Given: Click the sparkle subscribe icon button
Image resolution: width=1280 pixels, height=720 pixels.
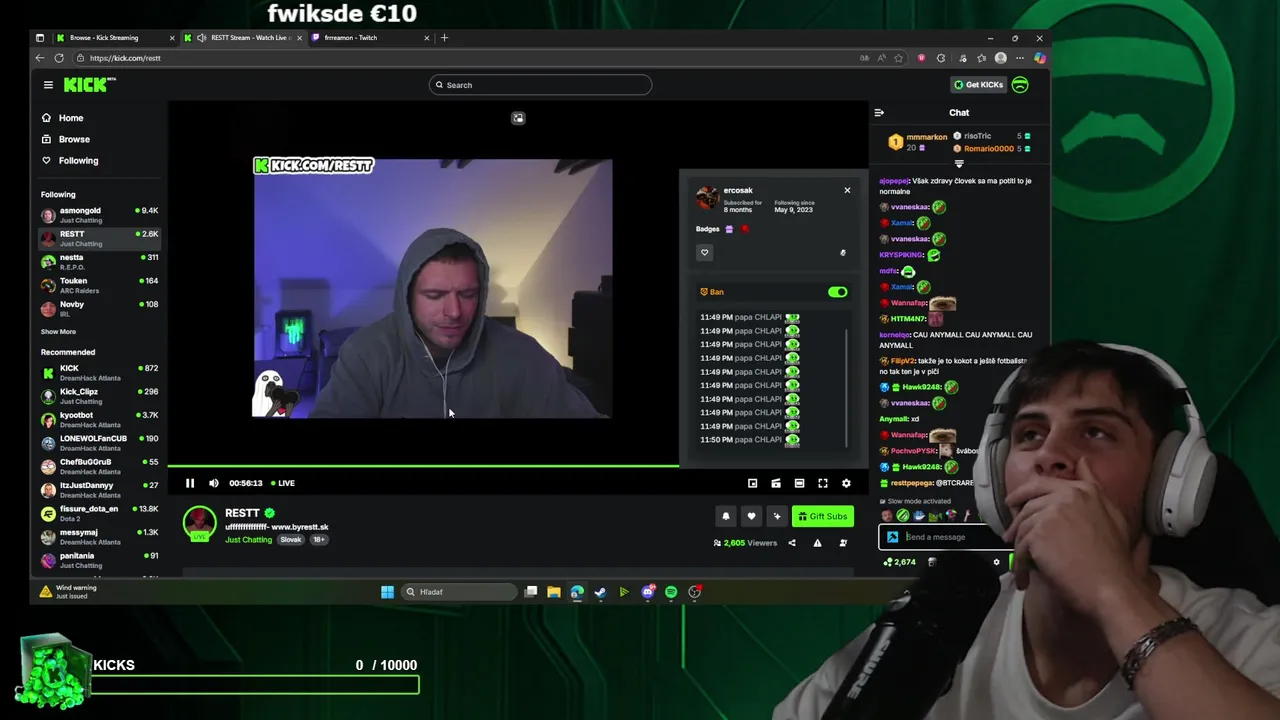Looking at the screenshot, I should (x=776, y=516).
